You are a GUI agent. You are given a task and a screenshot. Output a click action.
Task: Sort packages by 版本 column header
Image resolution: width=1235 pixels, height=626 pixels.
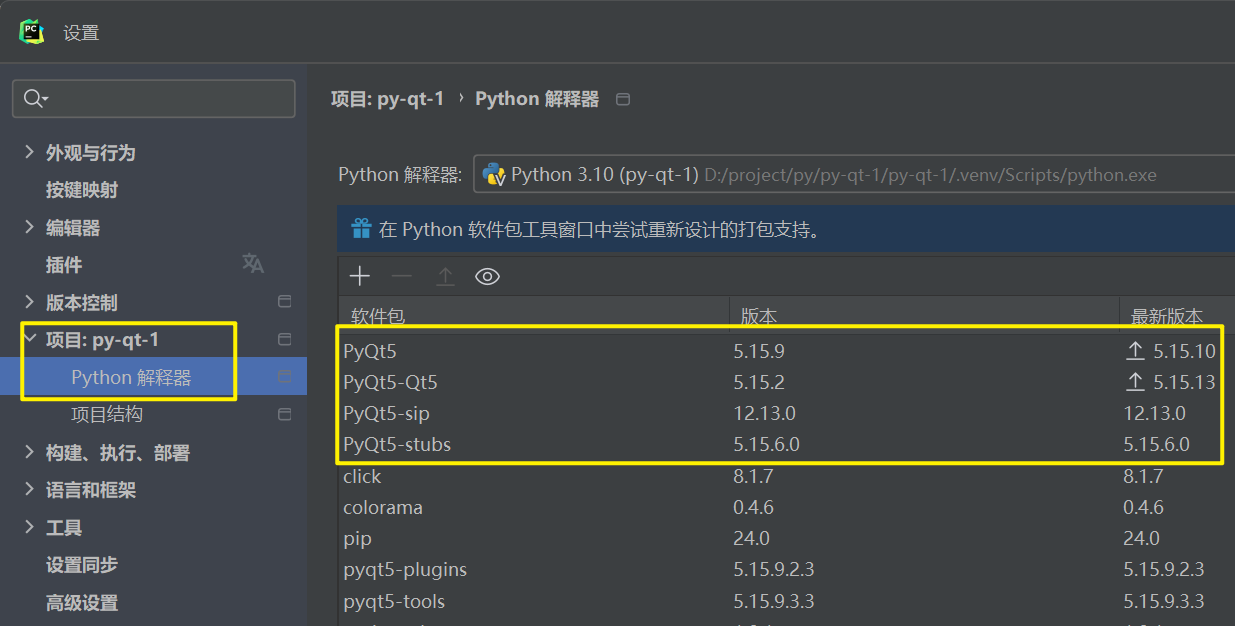coord(758,316)
